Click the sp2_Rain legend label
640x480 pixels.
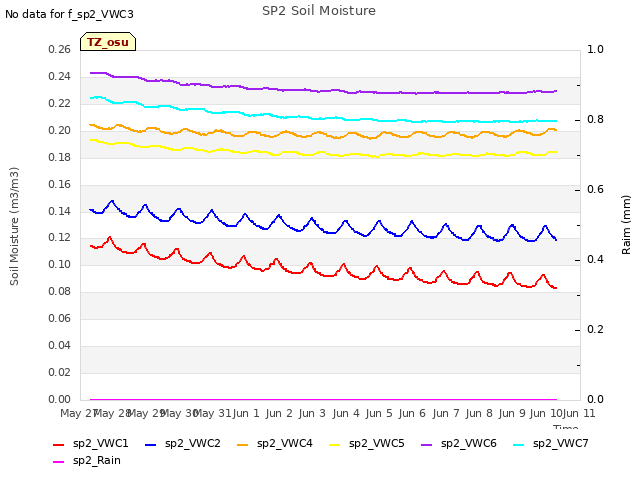coord(97,460)
